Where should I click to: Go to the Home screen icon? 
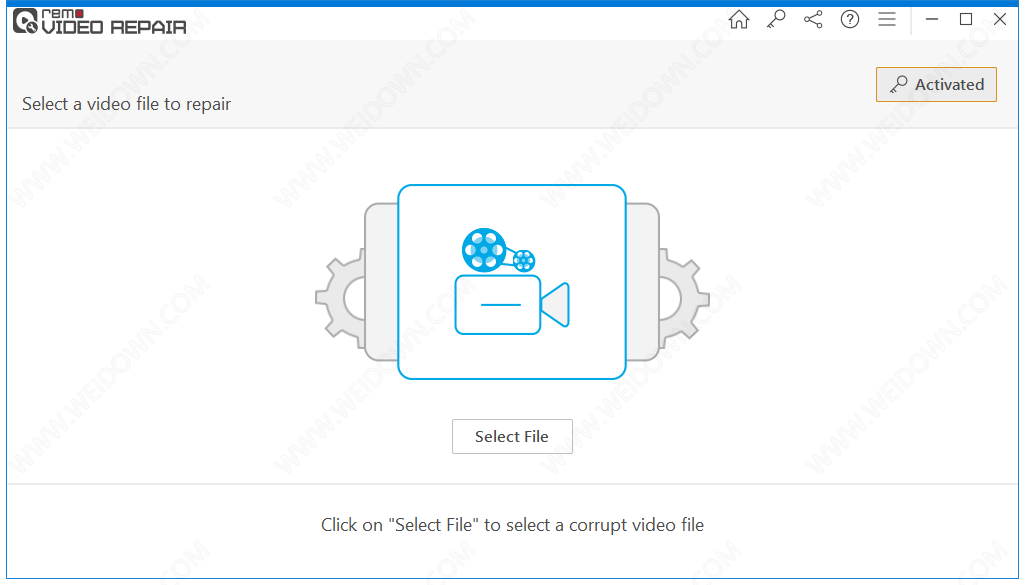(739, 20)
